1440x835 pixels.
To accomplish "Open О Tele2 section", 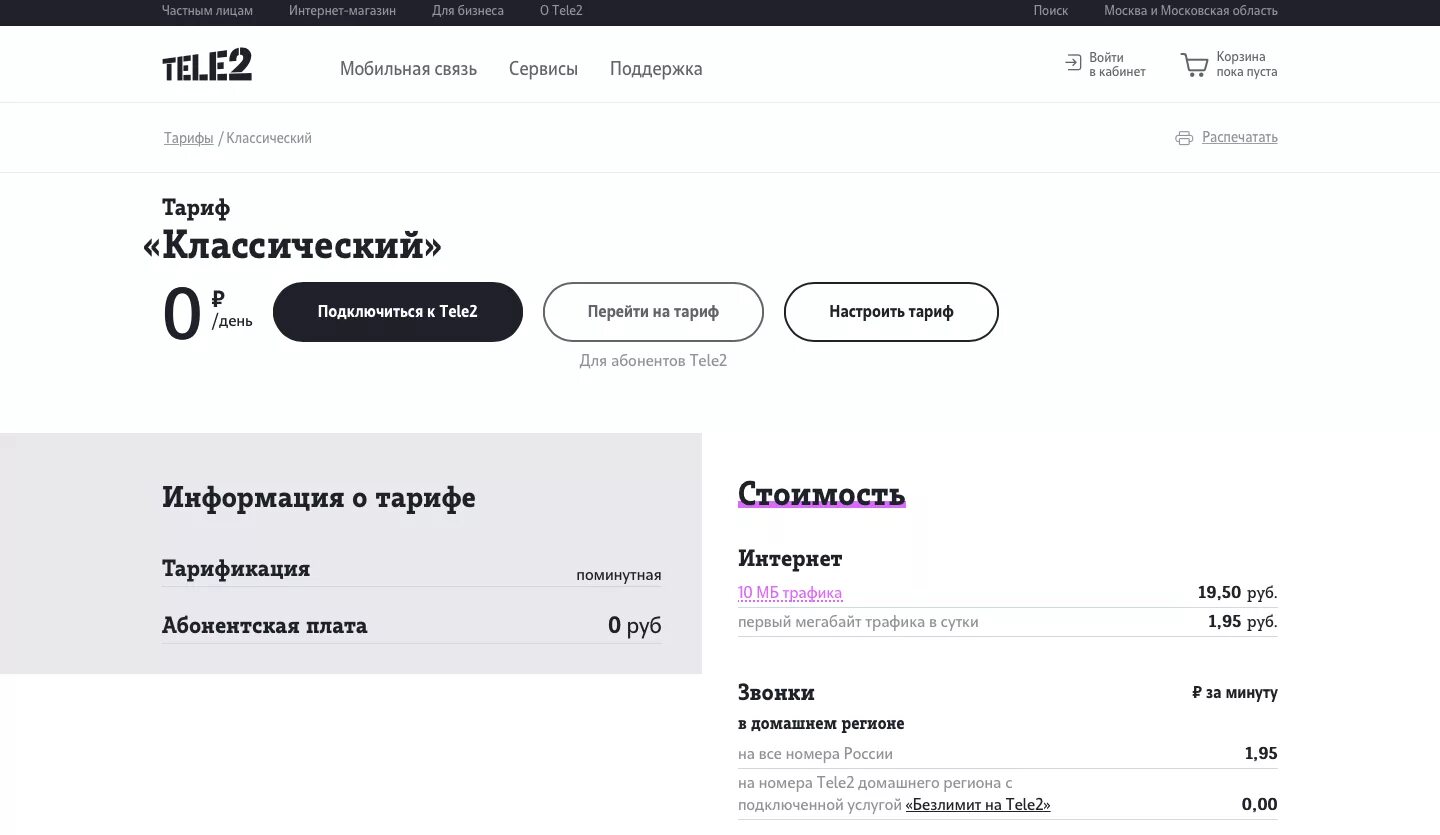I will (x=561, y=11).
